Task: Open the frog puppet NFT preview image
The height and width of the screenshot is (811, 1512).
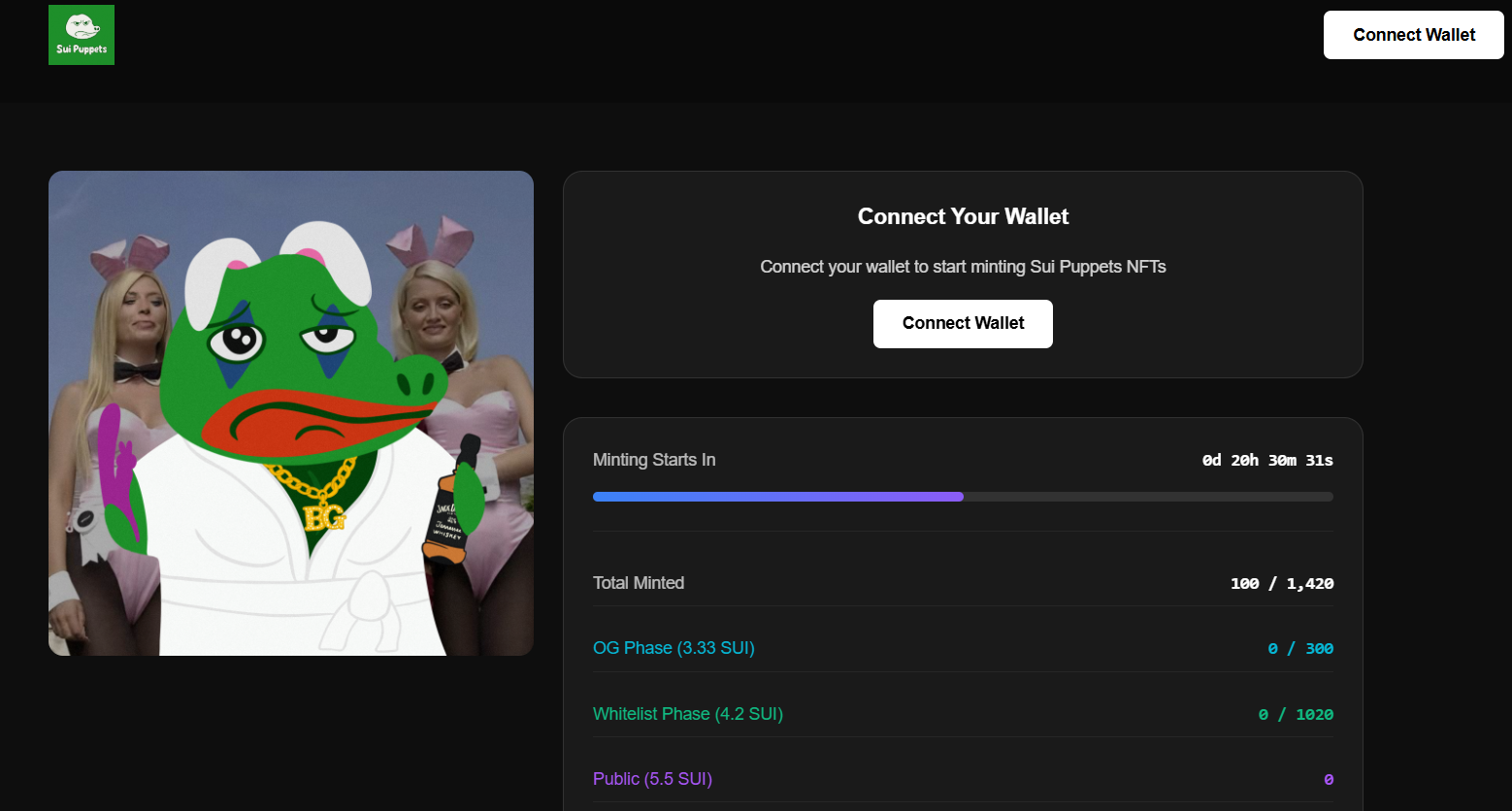Action: [x=291, y=413]
